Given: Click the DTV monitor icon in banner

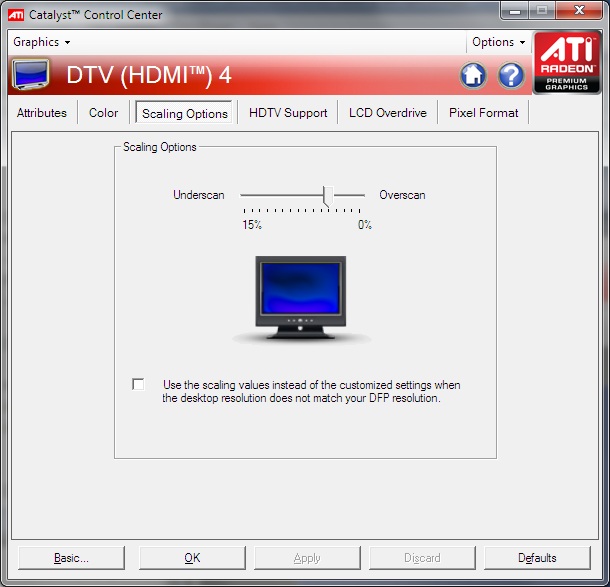Looking at the screenshot, I should point(30,74).
